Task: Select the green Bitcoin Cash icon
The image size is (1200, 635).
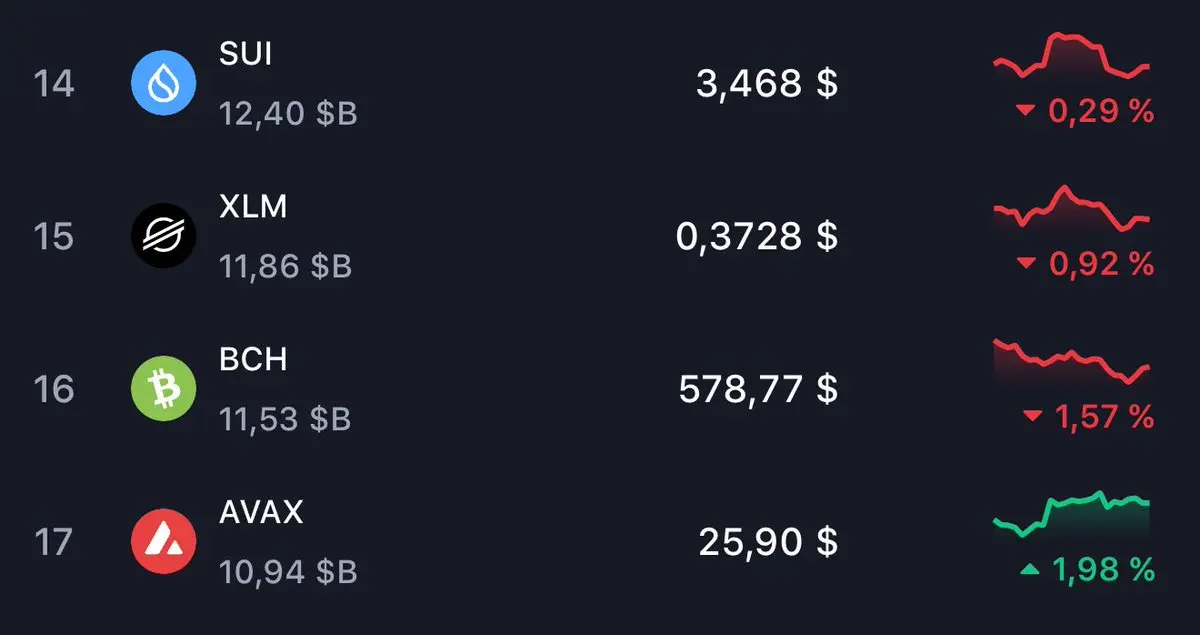Action: click(x=163, y=388)
